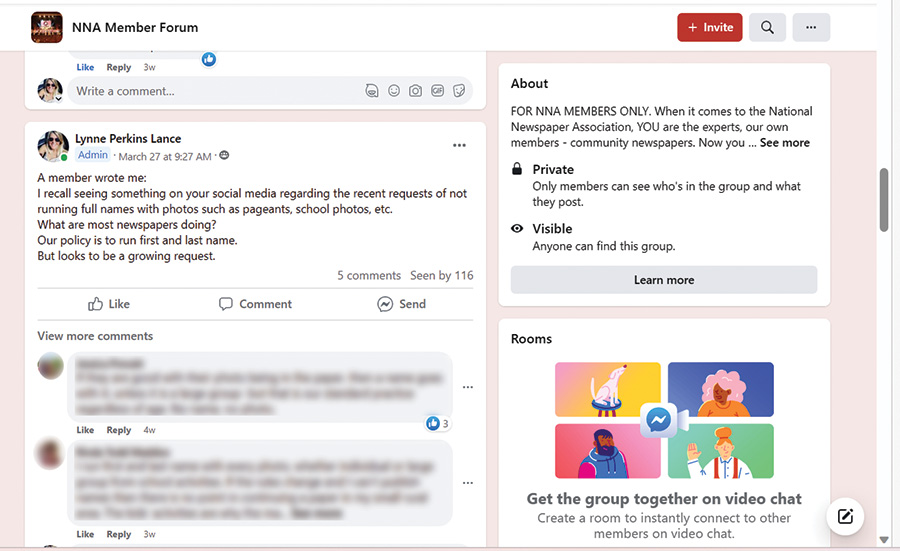Open options menu on Lynne's post
This screenshot has width=900, height=551.
coord(459,146)
